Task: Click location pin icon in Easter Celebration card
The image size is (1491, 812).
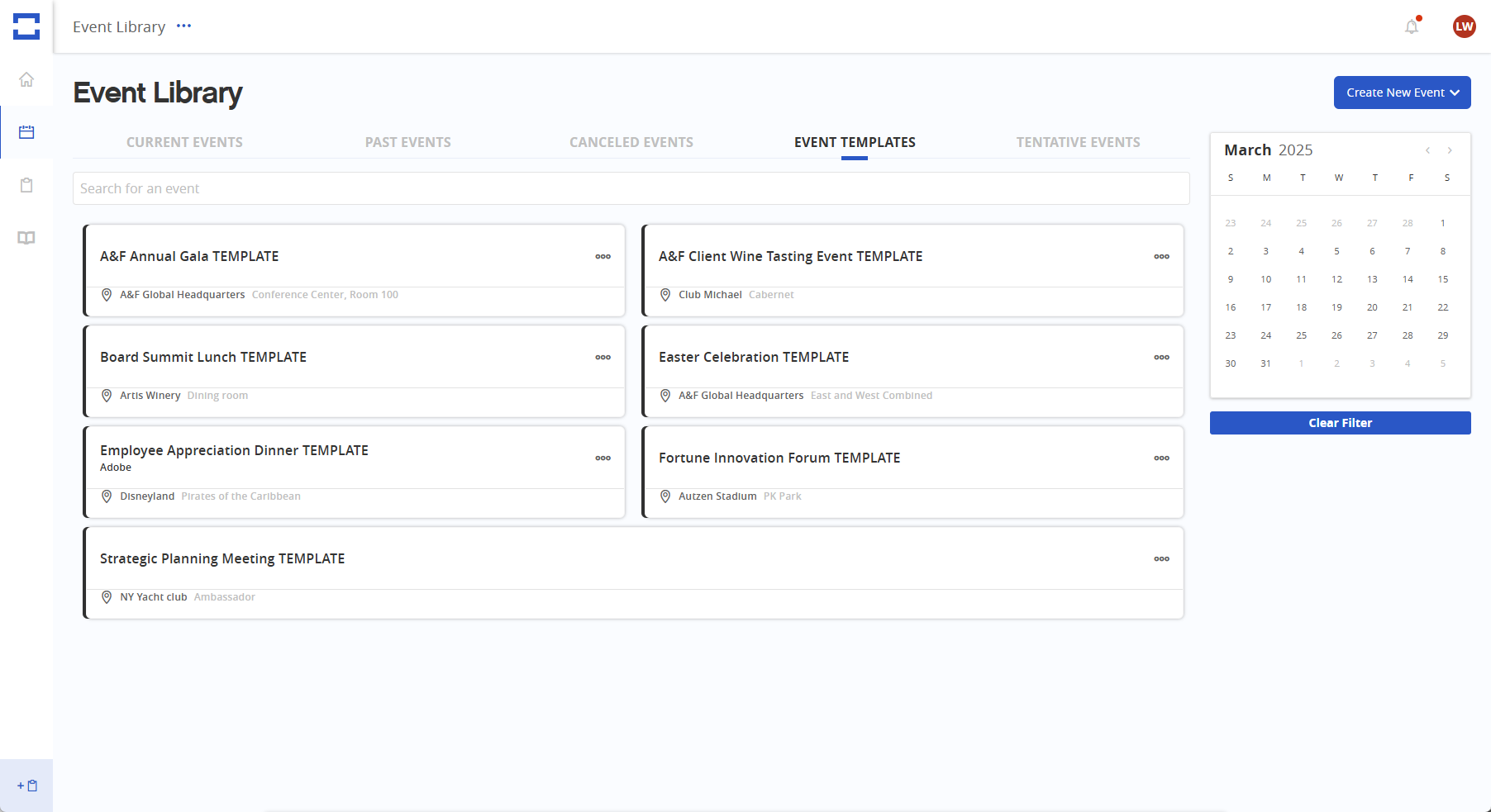Action: point(665,396)
